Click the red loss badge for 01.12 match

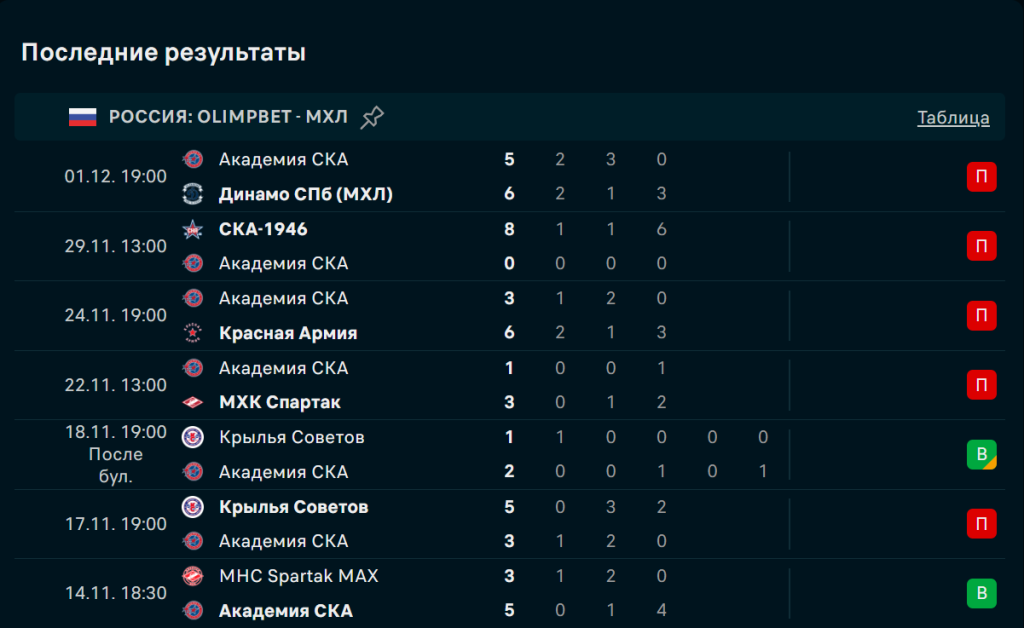point(981,177)
